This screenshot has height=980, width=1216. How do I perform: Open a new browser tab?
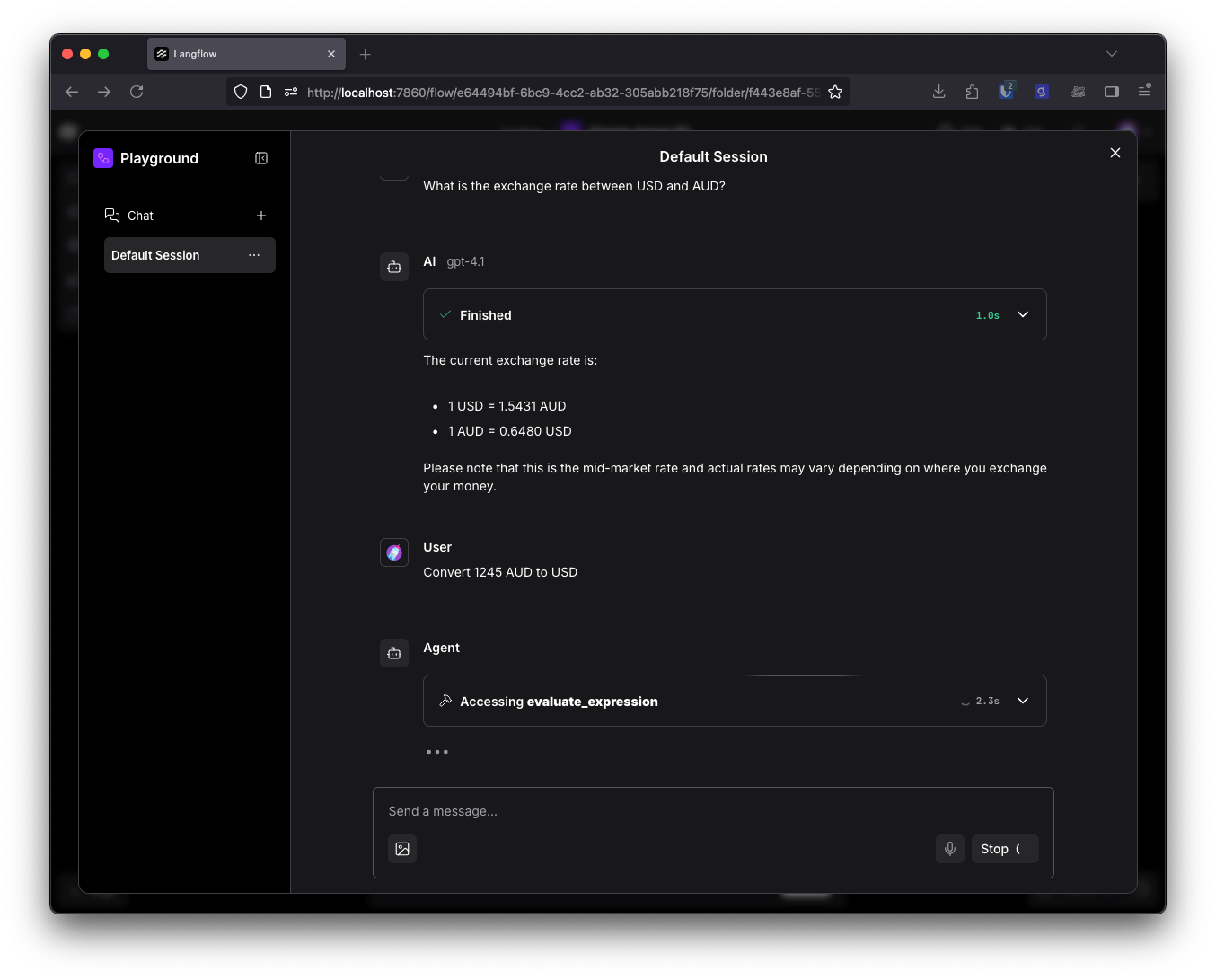click(365, 55)
